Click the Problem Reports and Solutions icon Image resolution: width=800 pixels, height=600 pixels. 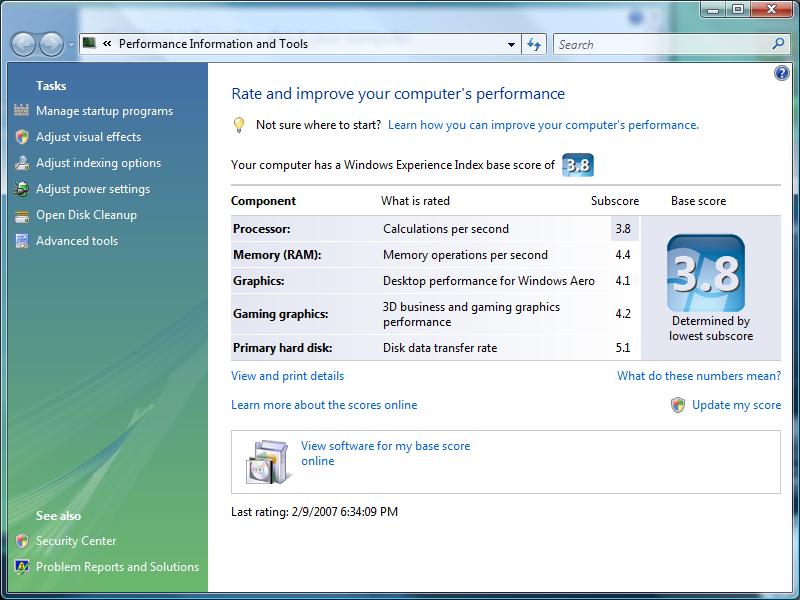point(21,567)
